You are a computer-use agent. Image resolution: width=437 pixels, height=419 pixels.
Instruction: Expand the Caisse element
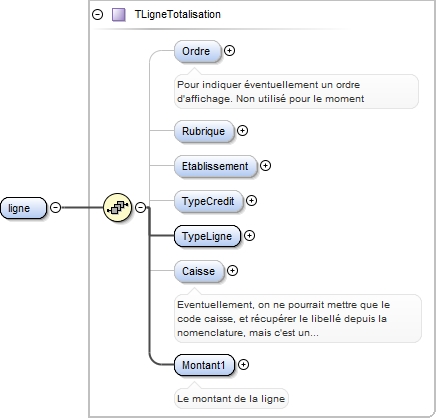(232, 270)
